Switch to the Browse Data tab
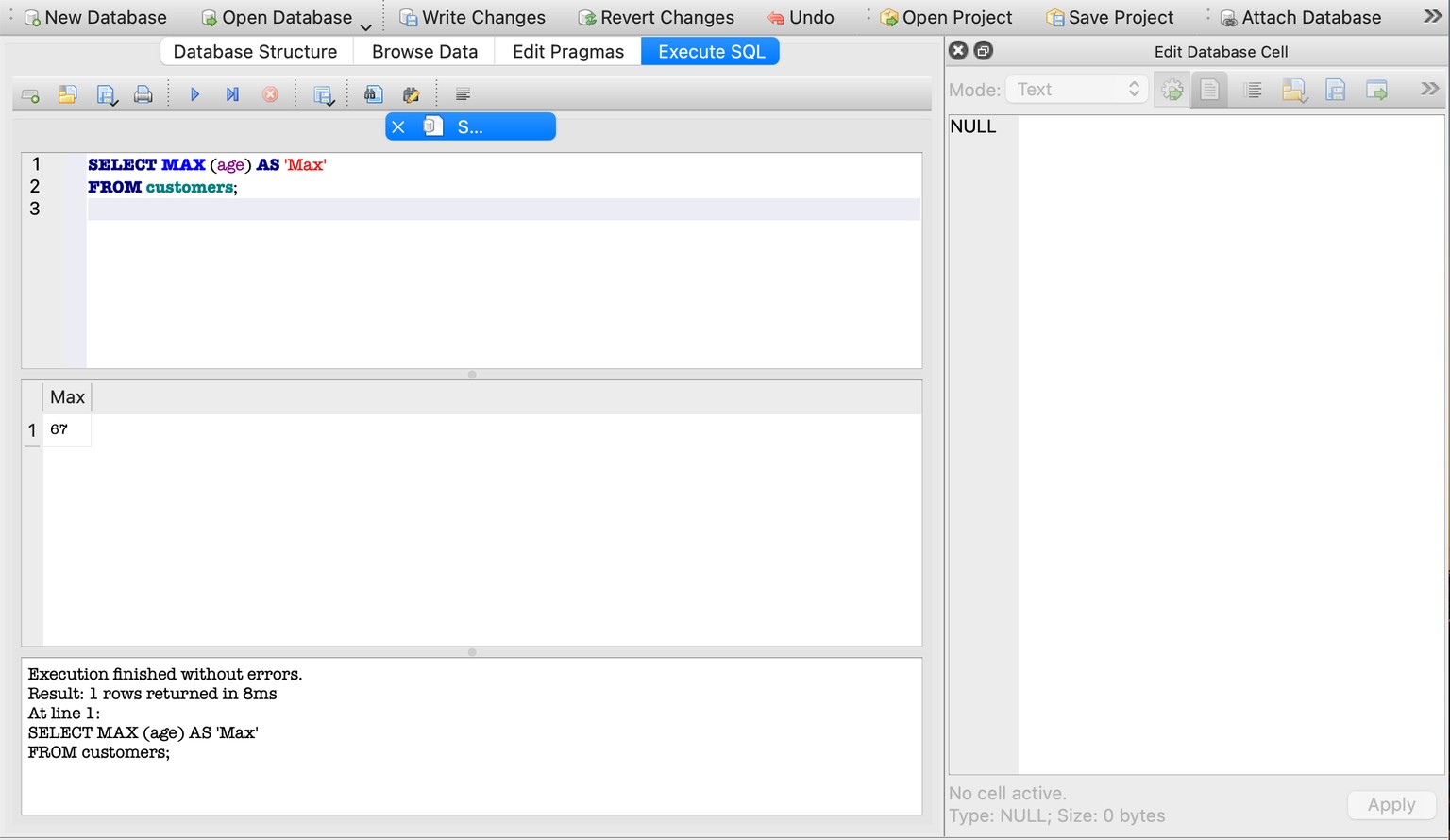 (x=425, y=52)
